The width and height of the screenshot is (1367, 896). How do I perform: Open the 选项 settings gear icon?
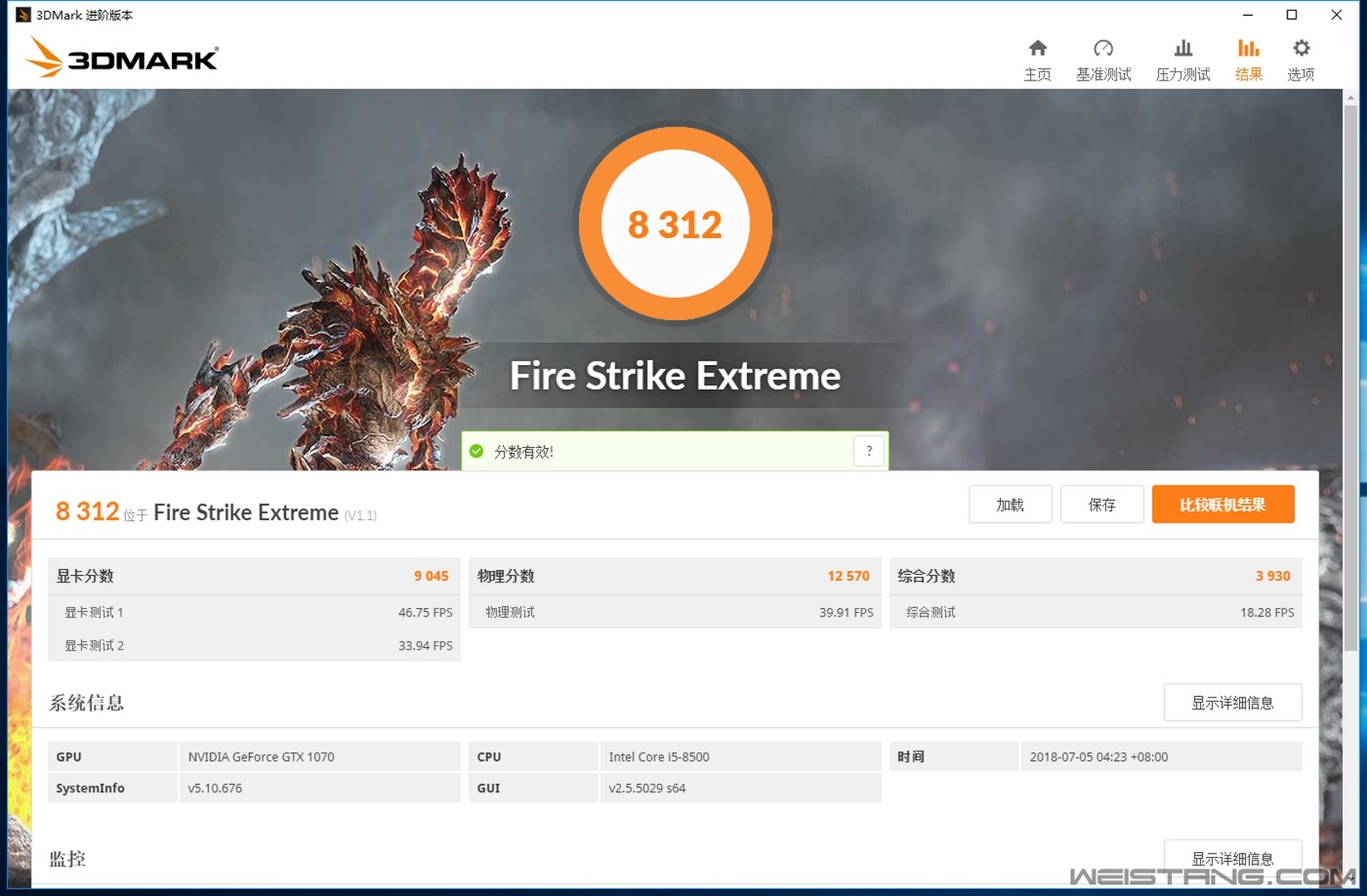tap(1301, 48)
